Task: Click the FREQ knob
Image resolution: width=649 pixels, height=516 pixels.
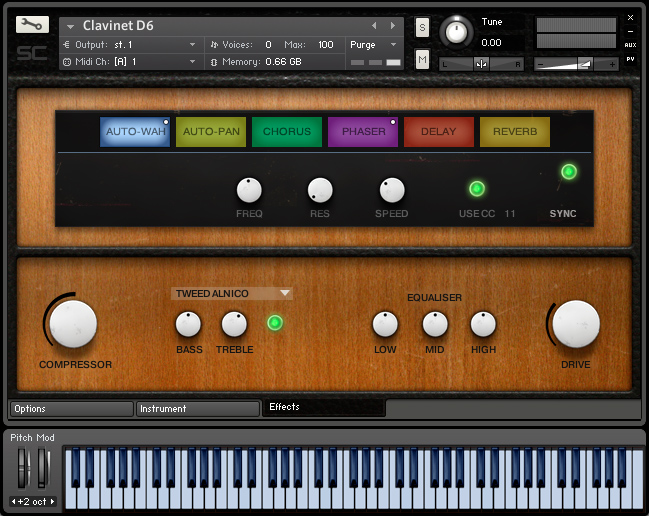Action: point(249,190)
